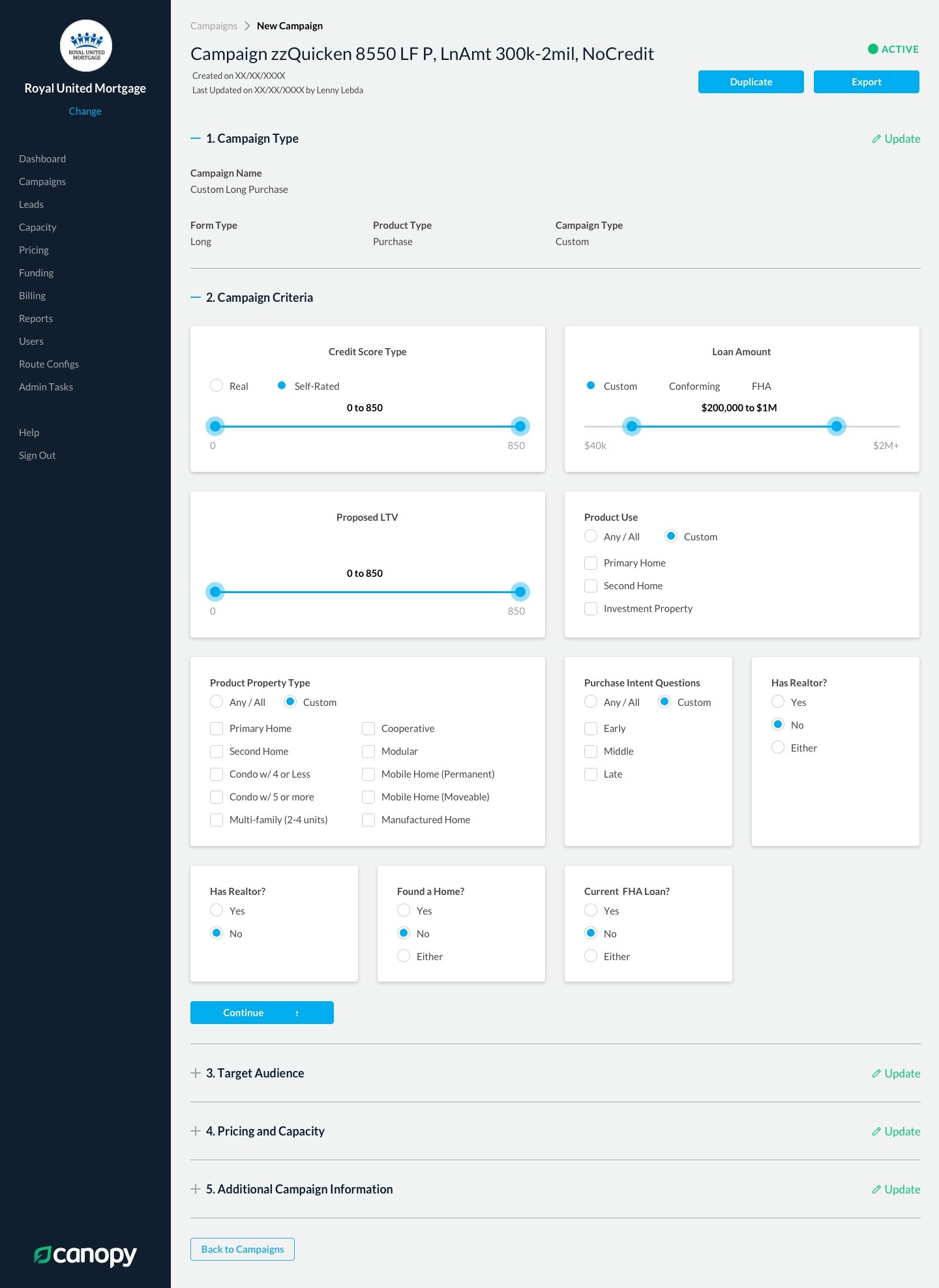The width and height of the screenshot is (939, 1288).
Task: Select Either in right Has Realtor card
Action: [x=778, y=747]
